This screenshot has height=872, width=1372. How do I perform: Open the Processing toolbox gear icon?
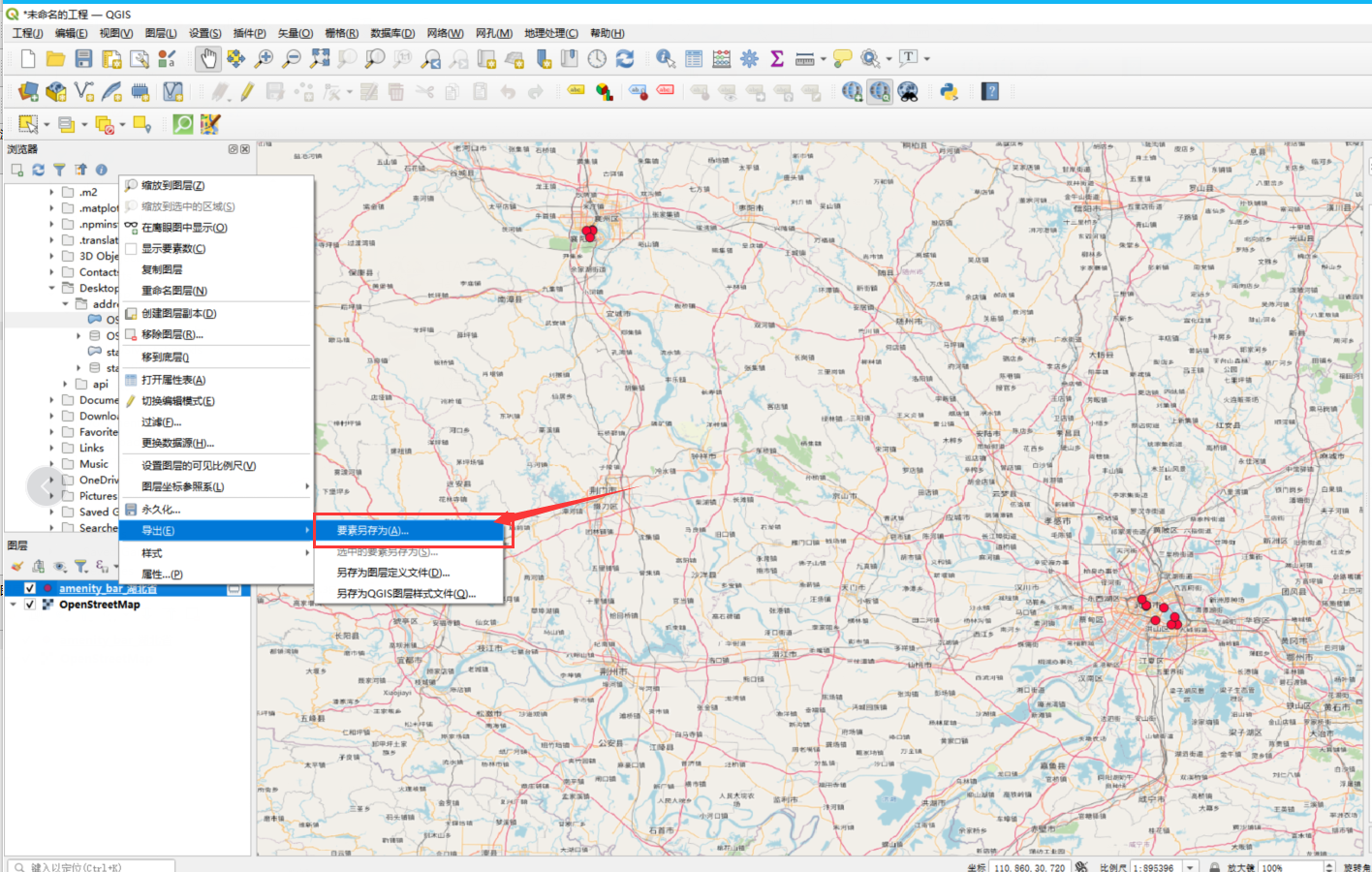(x=749, y=59)
